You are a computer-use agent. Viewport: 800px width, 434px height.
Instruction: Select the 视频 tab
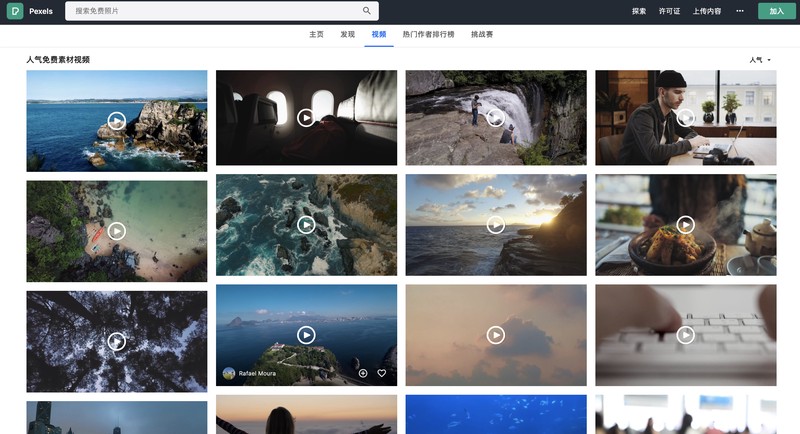379,34
